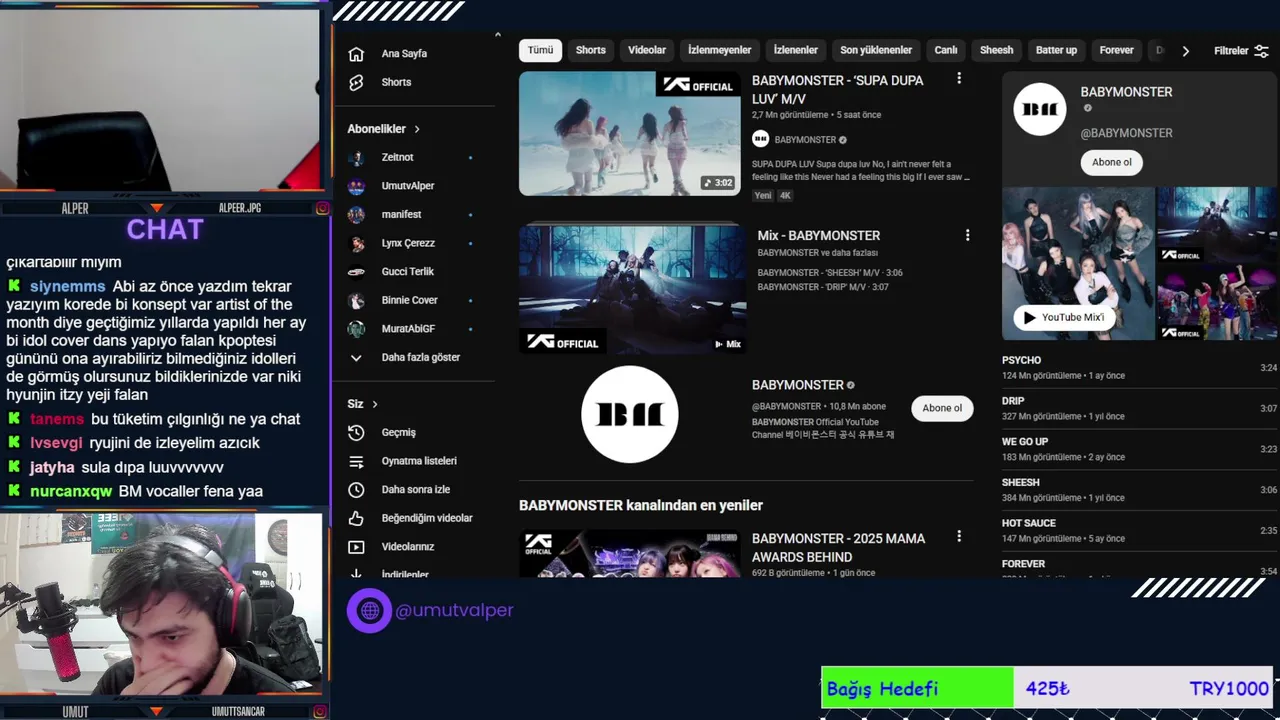This screenshot has width=1280, height=720.
Task: Open Ana Sayfa home icon
Action: coord(356,54)
